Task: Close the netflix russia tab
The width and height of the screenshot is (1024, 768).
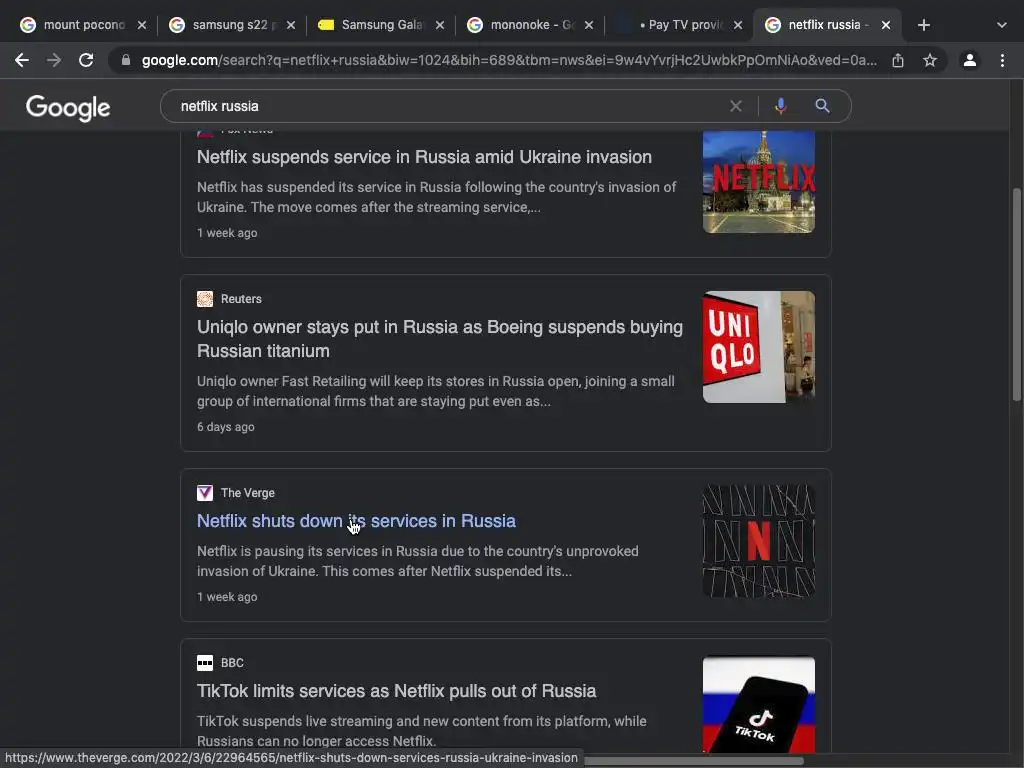Action: 886,25
